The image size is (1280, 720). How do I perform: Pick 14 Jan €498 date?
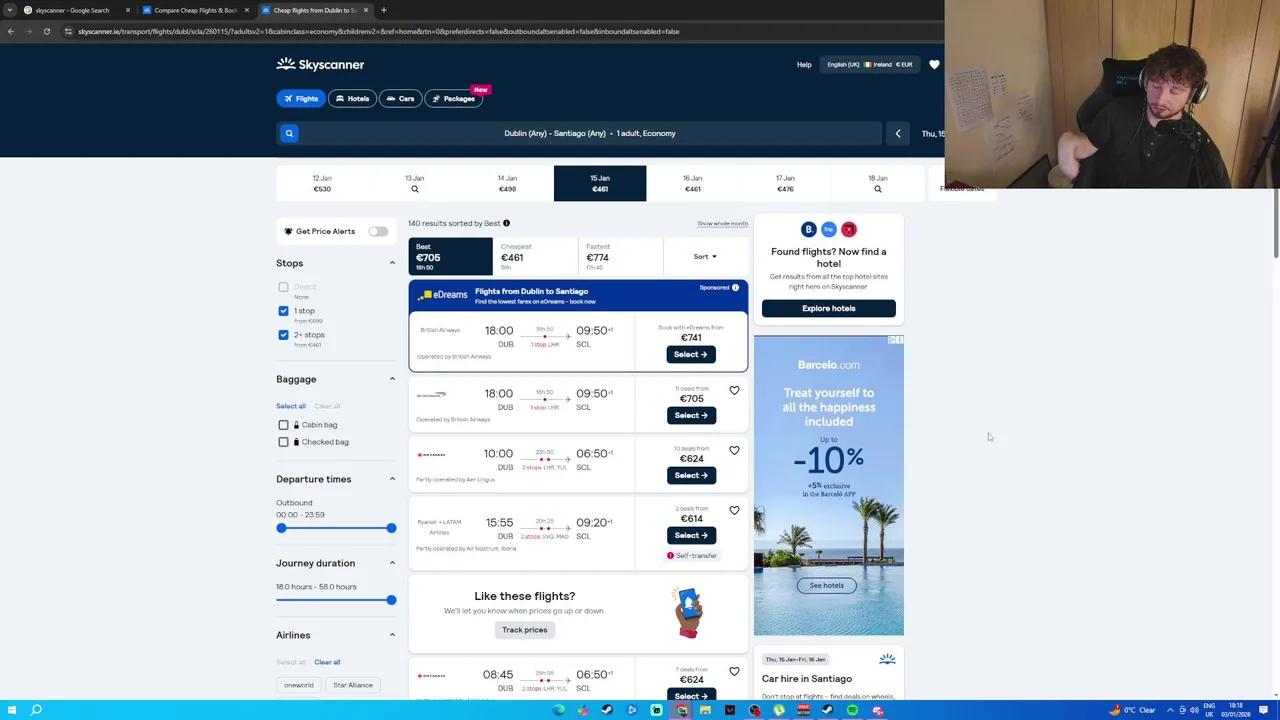(x=507, y=183)
